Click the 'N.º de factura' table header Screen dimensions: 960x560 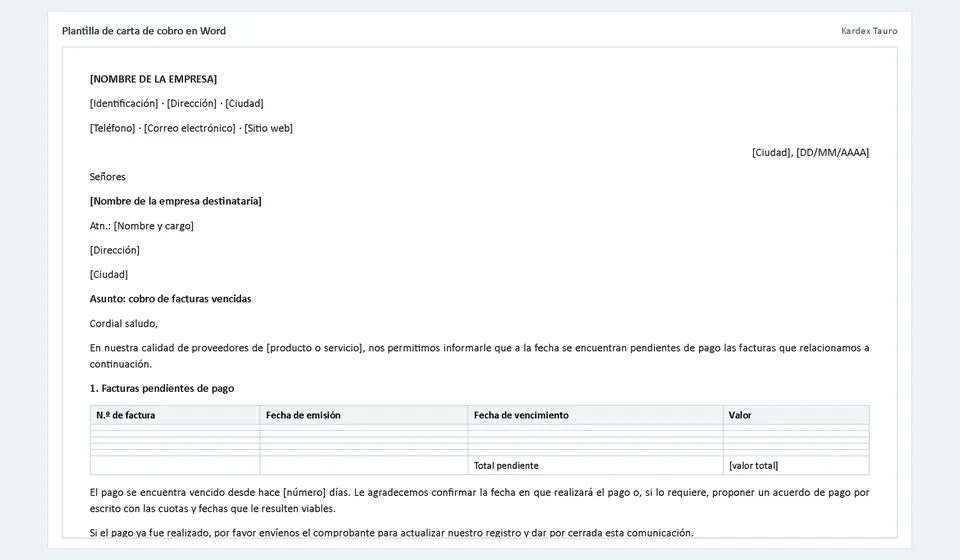pyautogui.click(x=174, y=415)
